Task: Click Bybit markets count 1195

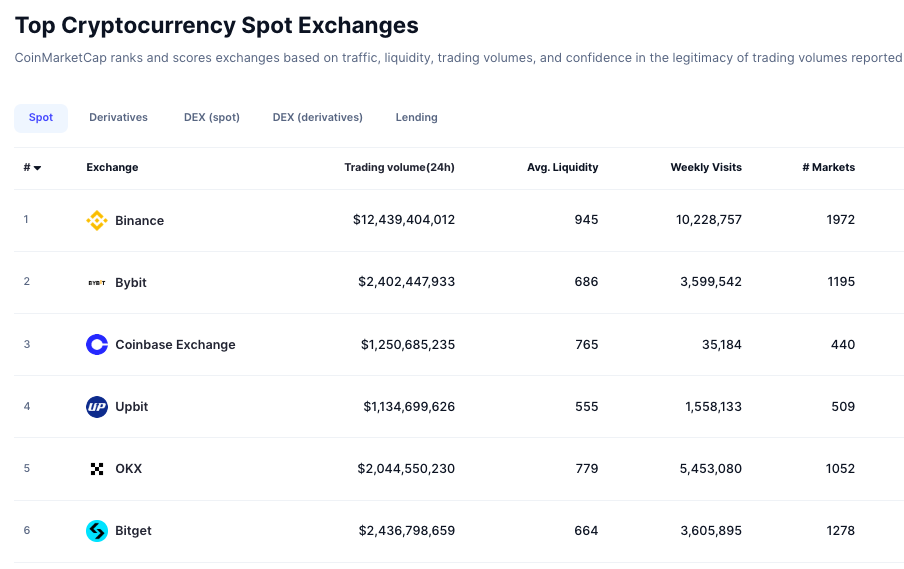Action: click(x=841, y=282)
